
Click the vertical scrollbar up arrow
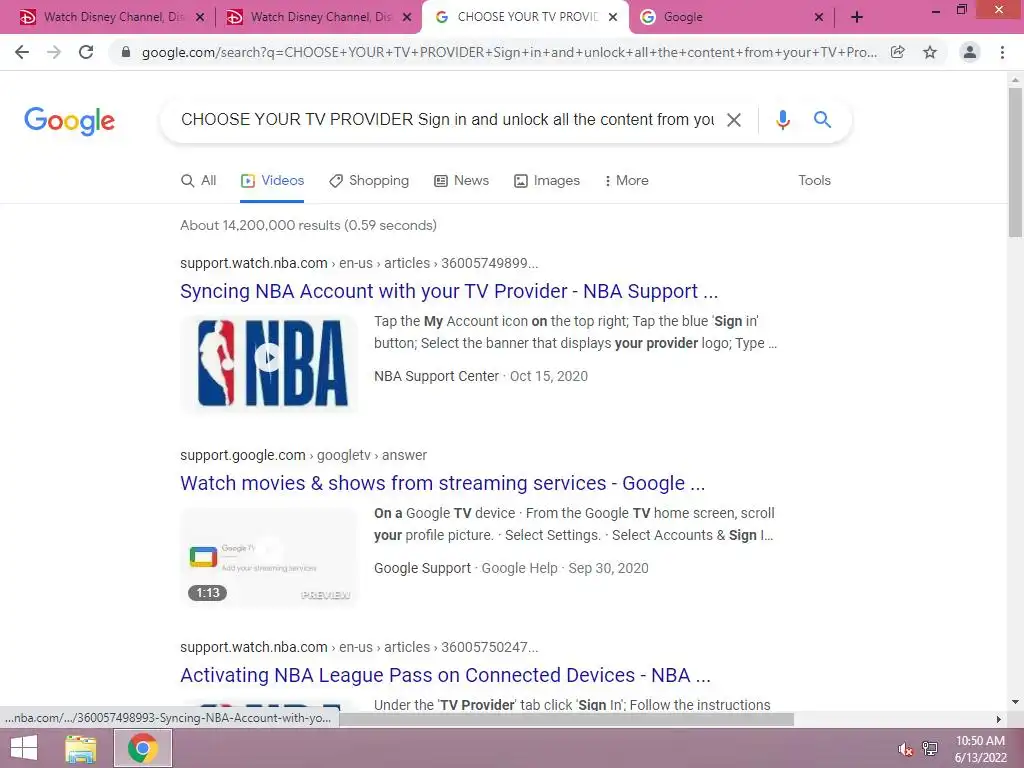pos(1015,80)
